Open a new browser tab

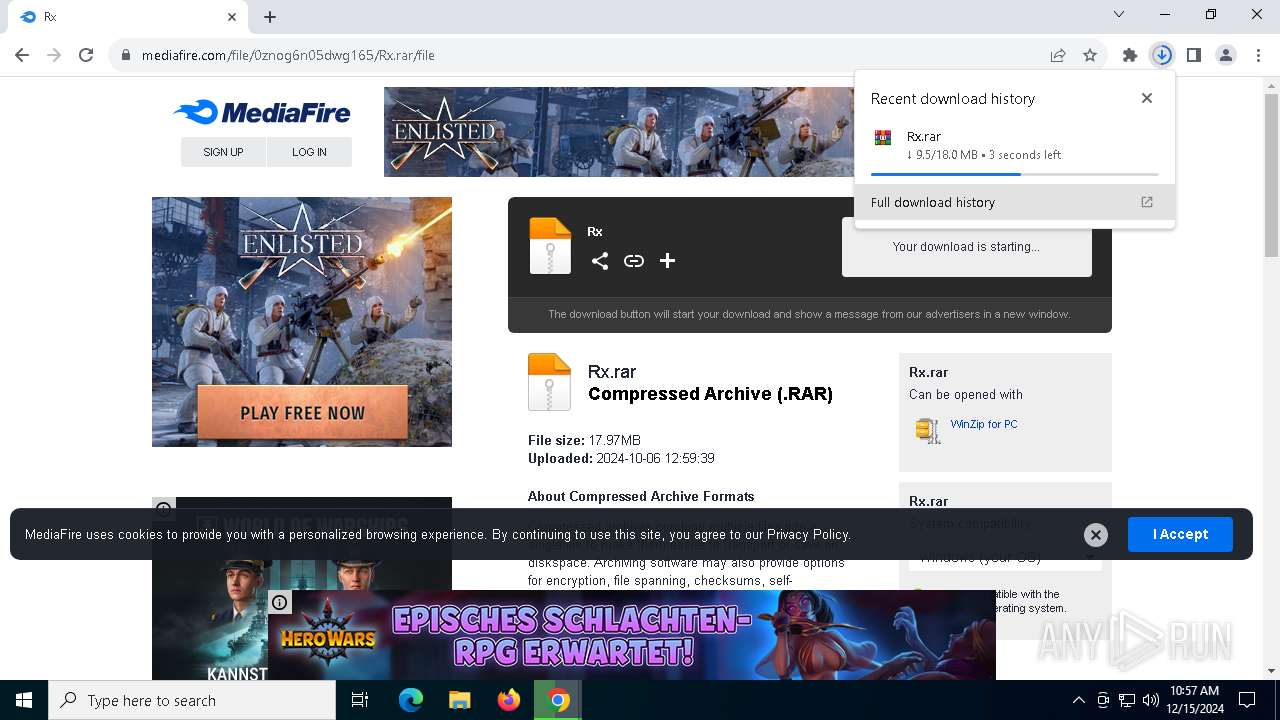tap(270, 17)
